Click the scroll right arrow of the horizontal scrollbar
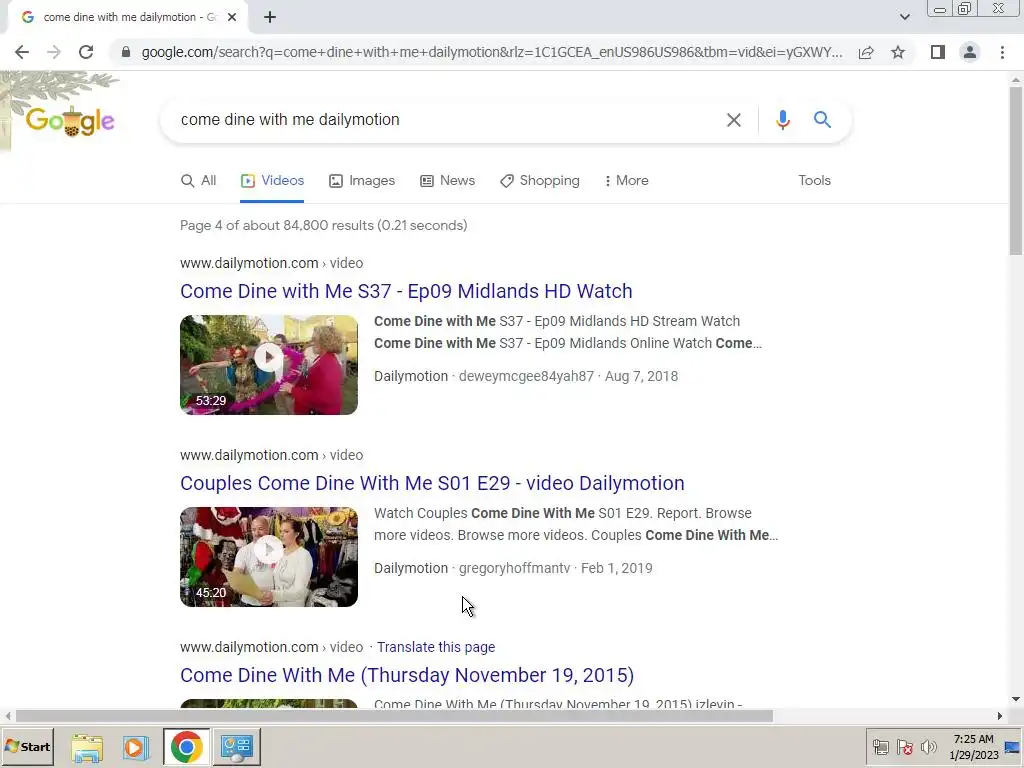1024x768 pixels. (x=1000, y=716)
